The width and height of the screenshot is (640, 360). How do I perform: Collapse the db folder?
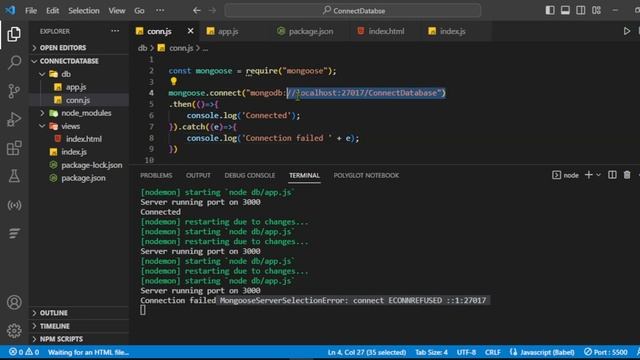coord(79,74)
